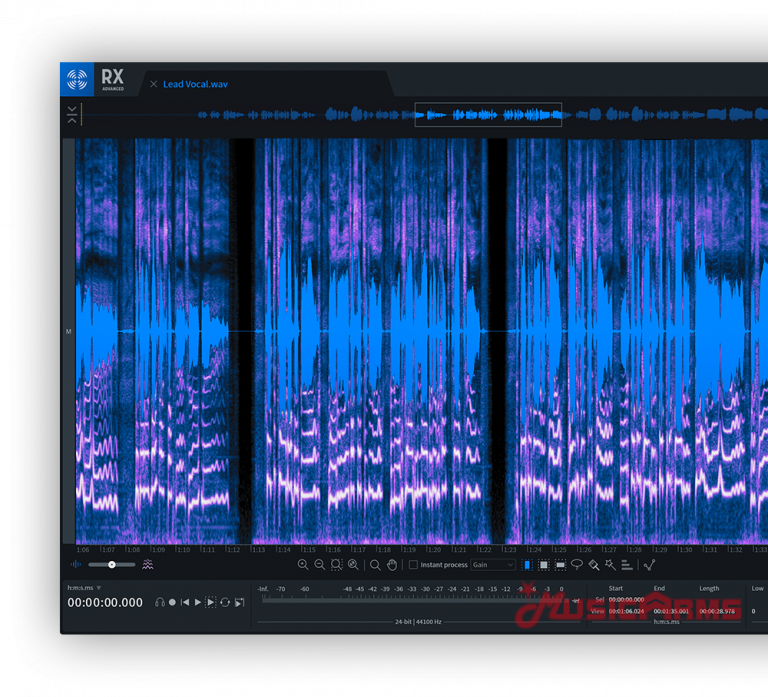Toggle headphone input monitoring
This screenshot has height=697, width=768.
pos(159,602)
